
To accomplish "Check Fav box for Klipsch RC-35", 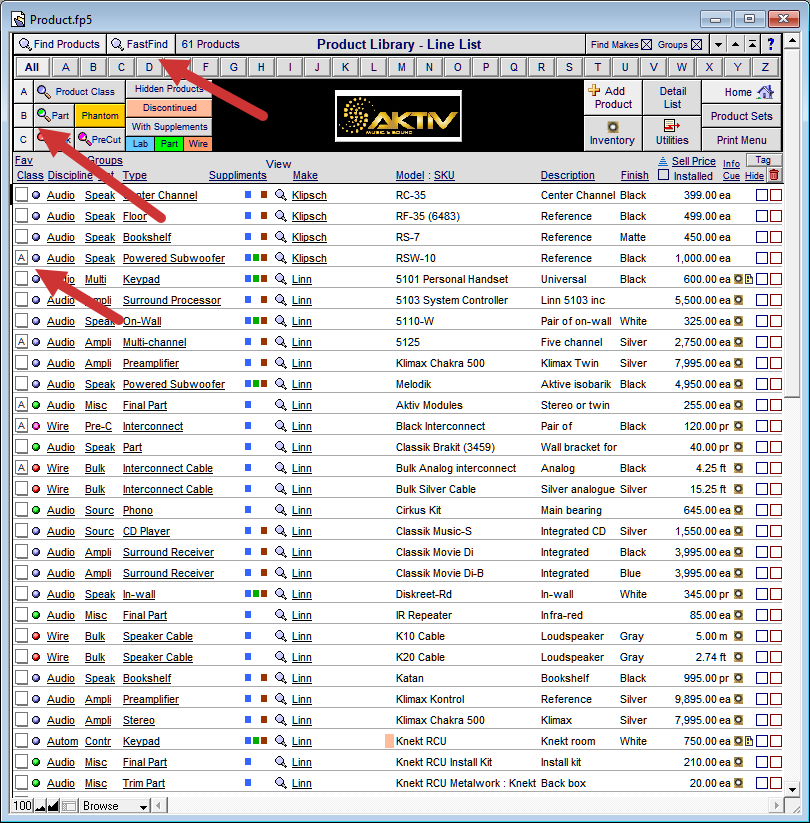I will (x=21, y=195).
